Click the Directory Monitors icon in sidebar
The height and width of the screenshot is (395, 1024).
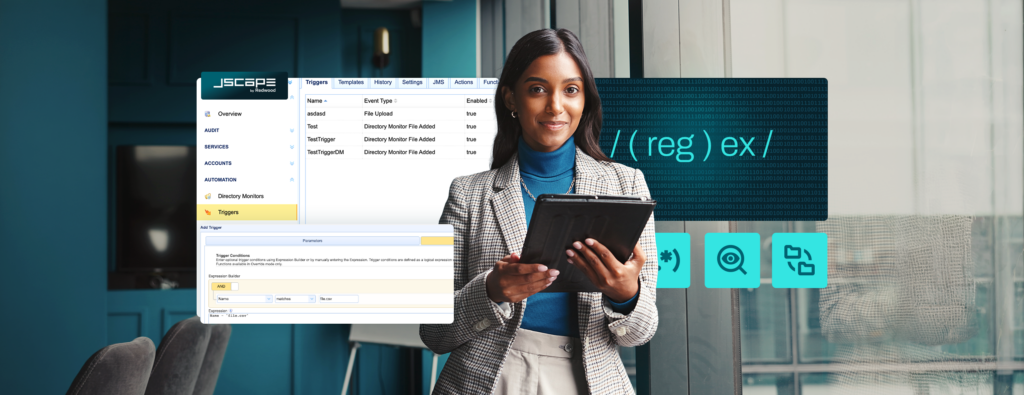208,196
